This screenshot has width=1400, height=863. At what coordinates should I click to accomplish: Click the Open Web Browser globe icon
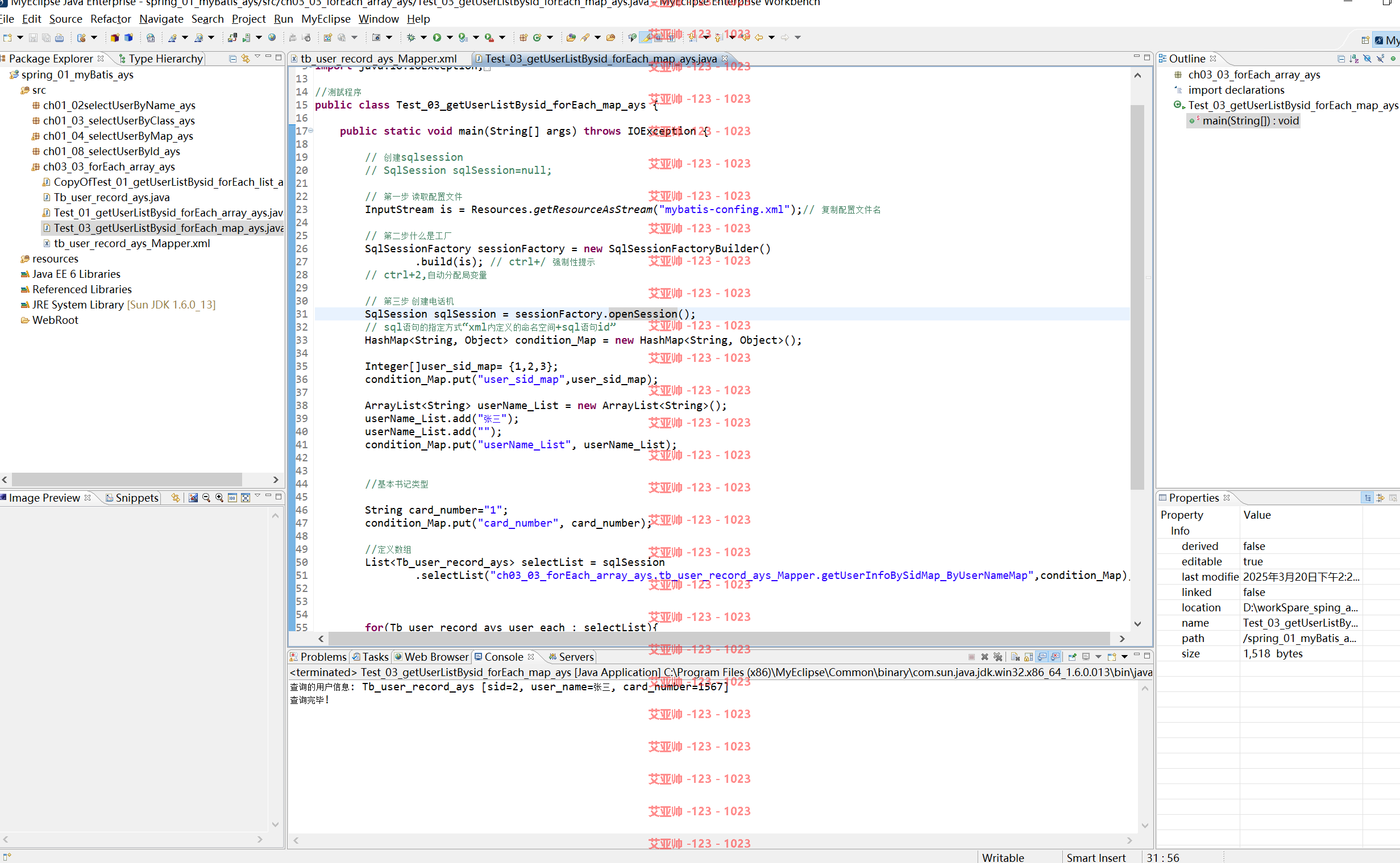(x=272, y=37)
